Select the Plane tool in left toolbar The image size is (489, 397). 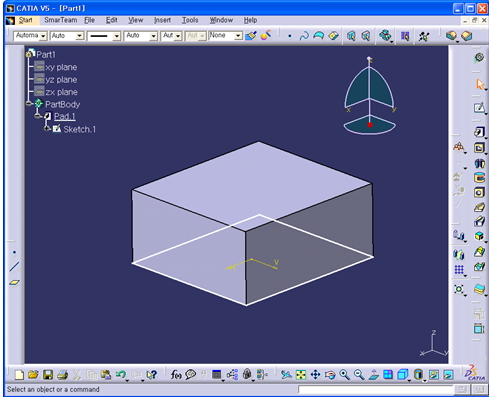point(14,282)
